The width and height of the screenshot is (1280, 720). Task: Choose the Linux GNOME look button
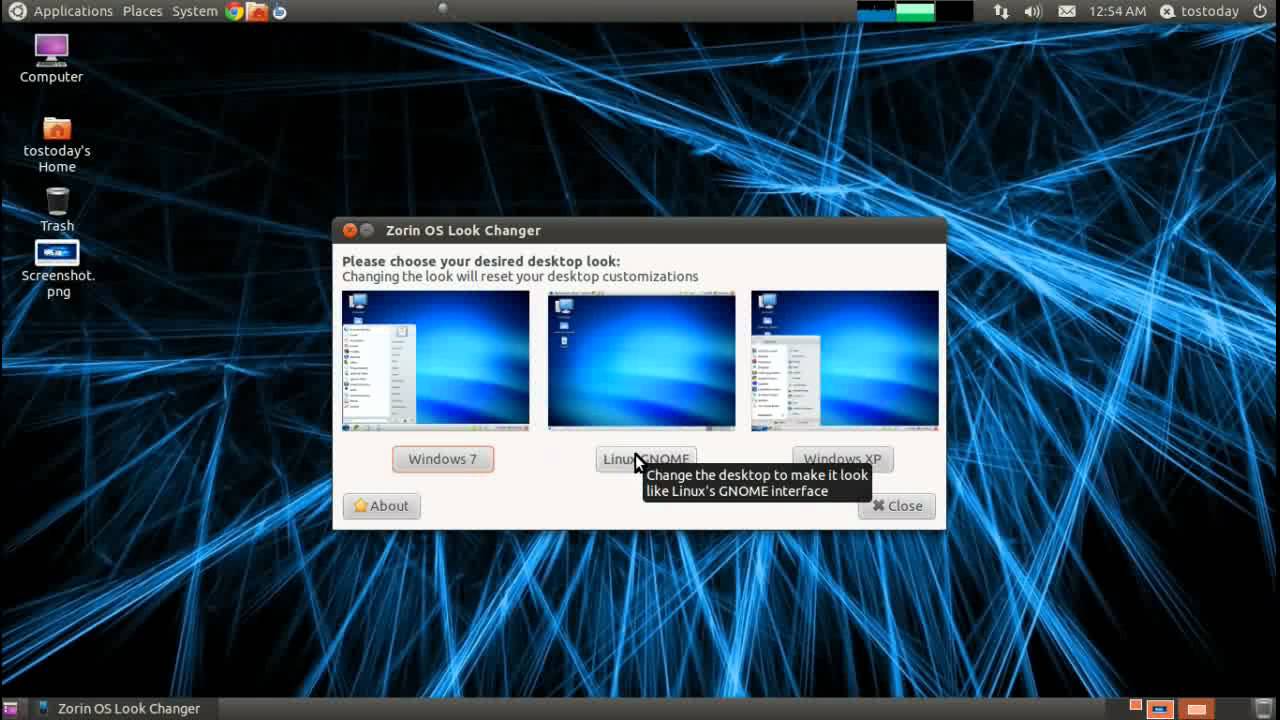646,459
